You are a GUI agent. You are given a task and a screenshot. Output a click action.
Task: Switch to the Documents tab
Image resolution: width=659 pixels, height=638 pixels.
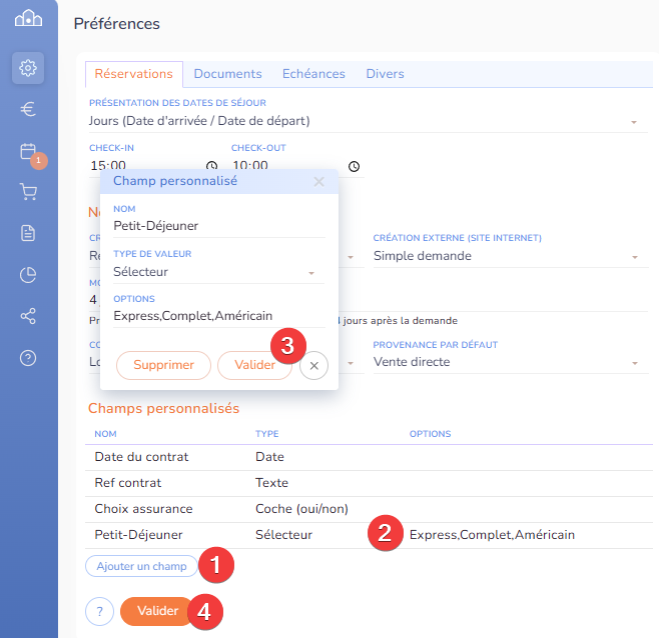227,74
